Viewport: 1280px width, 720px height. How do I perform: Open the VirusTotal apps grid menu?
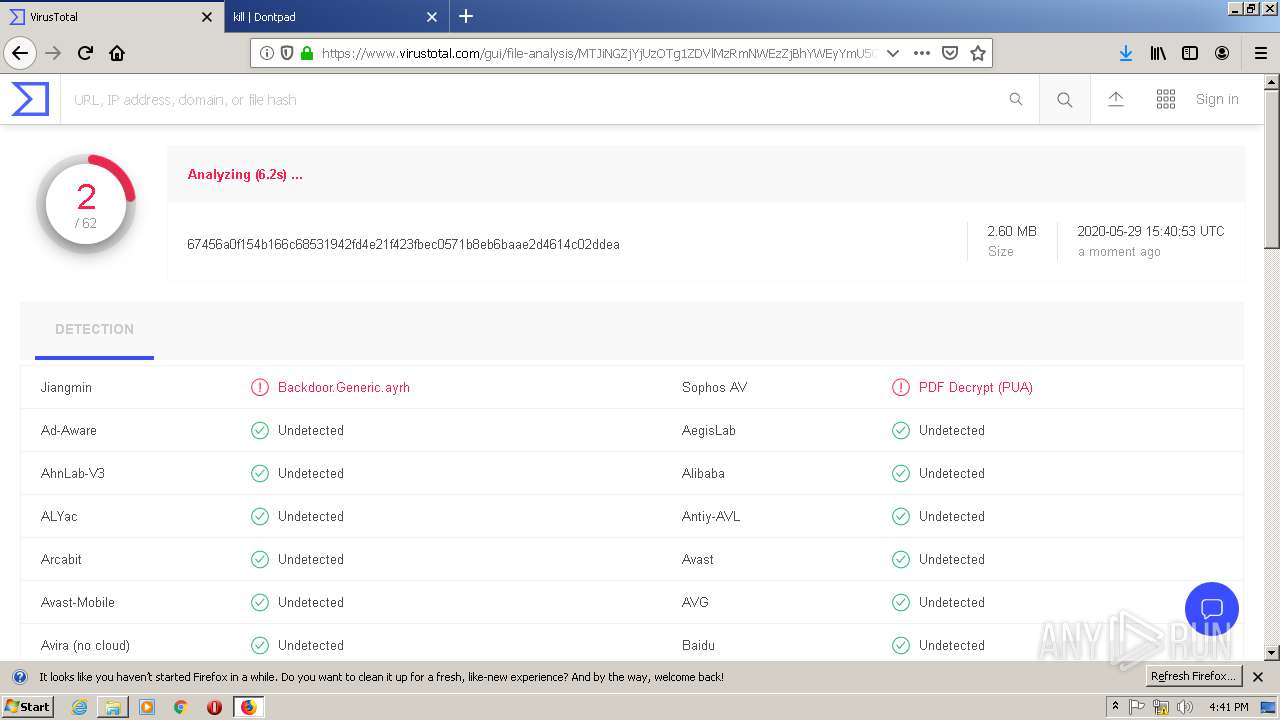click(x=1166, y=99)
